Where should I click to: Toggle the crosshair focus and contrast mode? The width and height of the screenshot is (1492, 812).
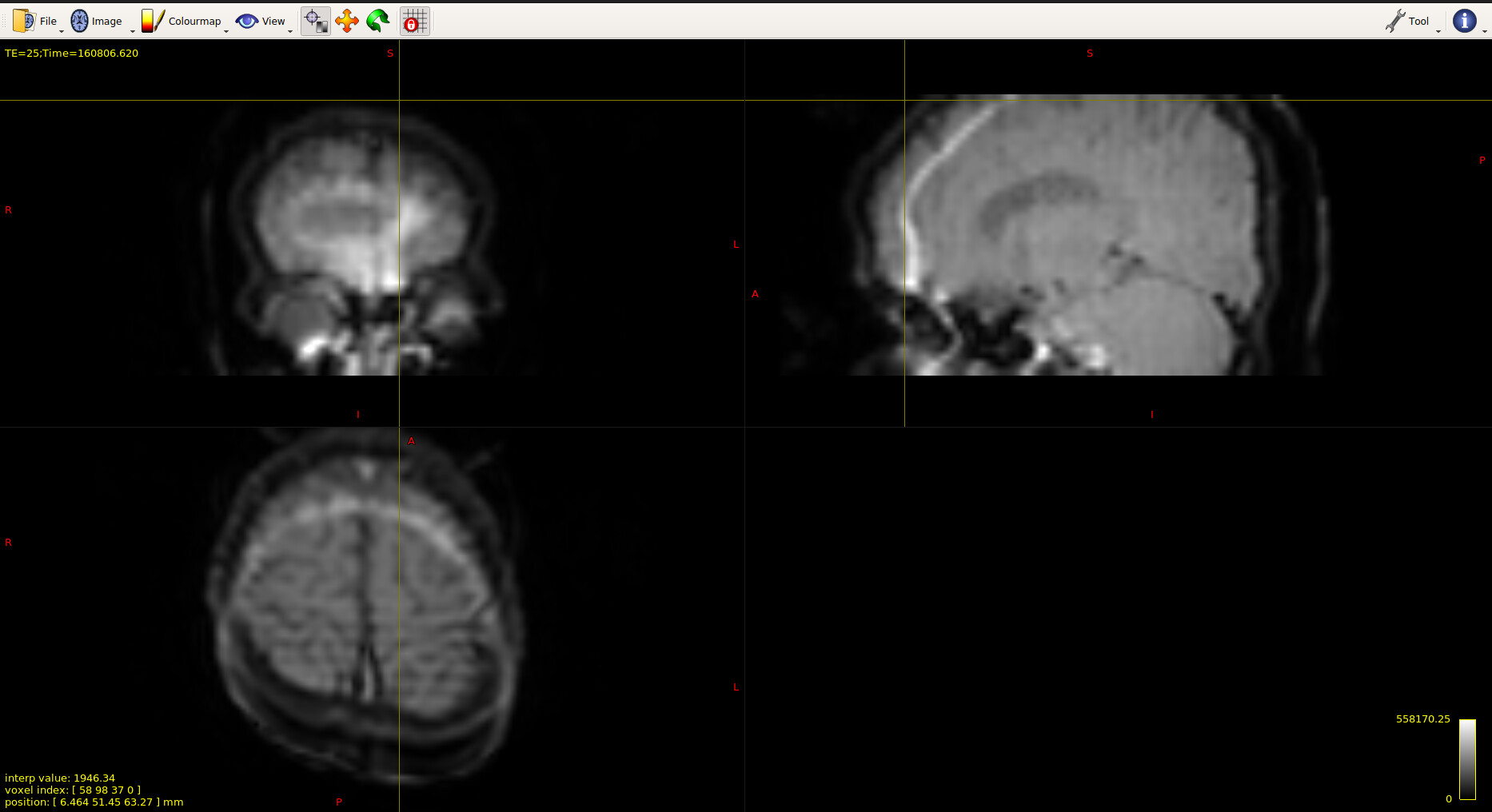[316, 21]
